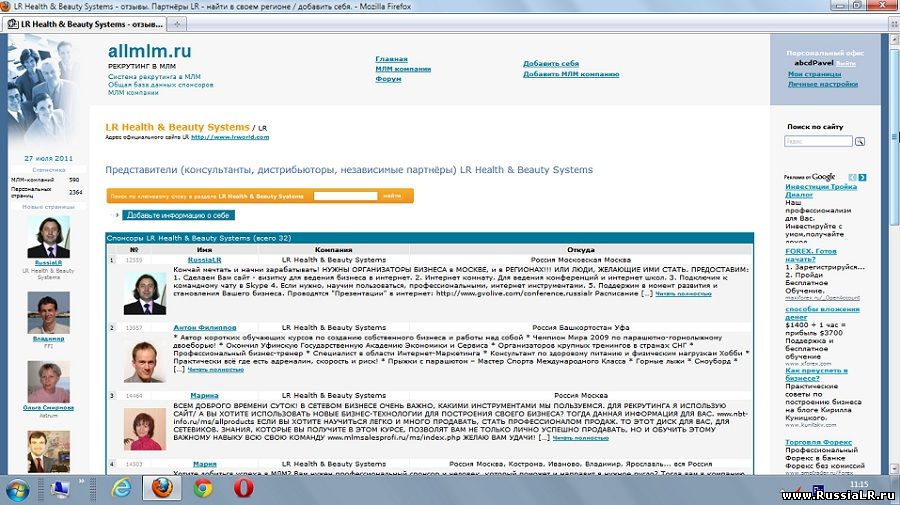The image size is (900, 505).
Task: Click the taskbar clock showing 11:15
Action: (x=859, y=484)
